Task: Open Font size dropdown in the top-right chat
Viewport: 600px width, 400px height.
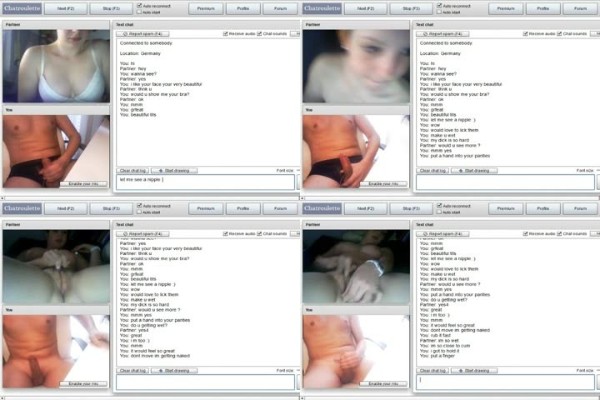Action: click(x=585, y=171)
